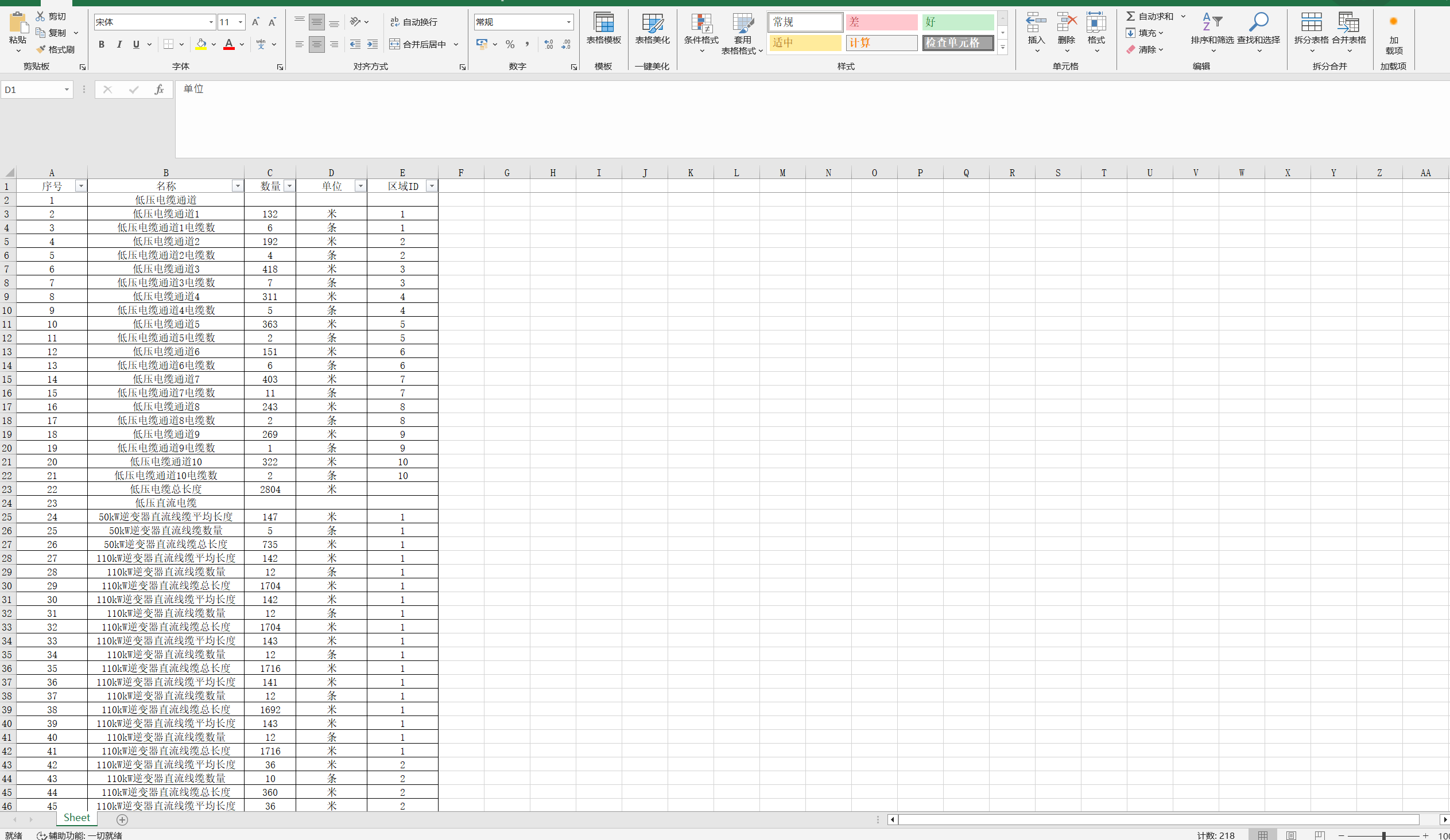Increase font size with larger A

[255, 22]
